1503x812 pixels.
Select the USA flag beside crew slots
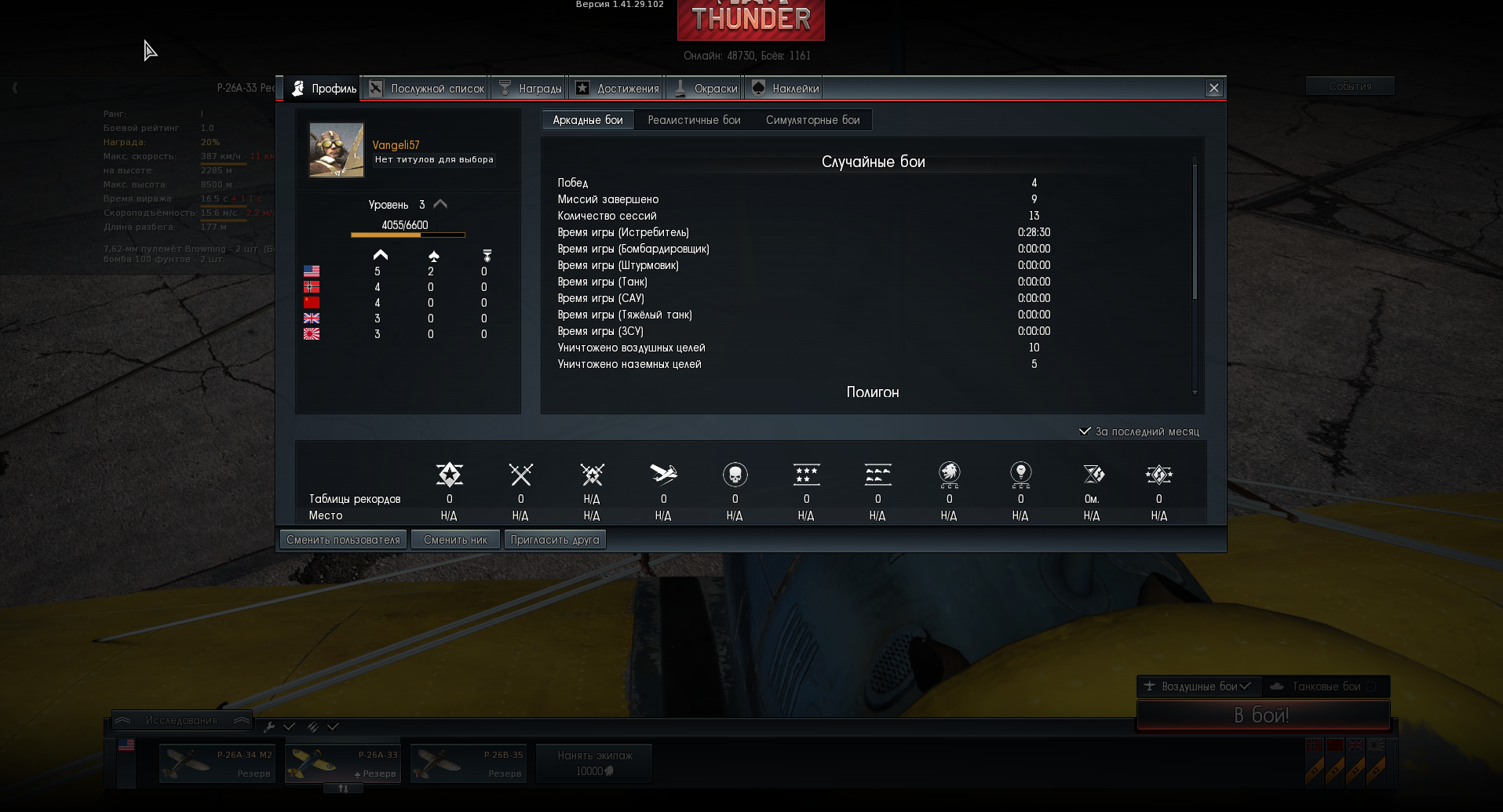point(126,745)
